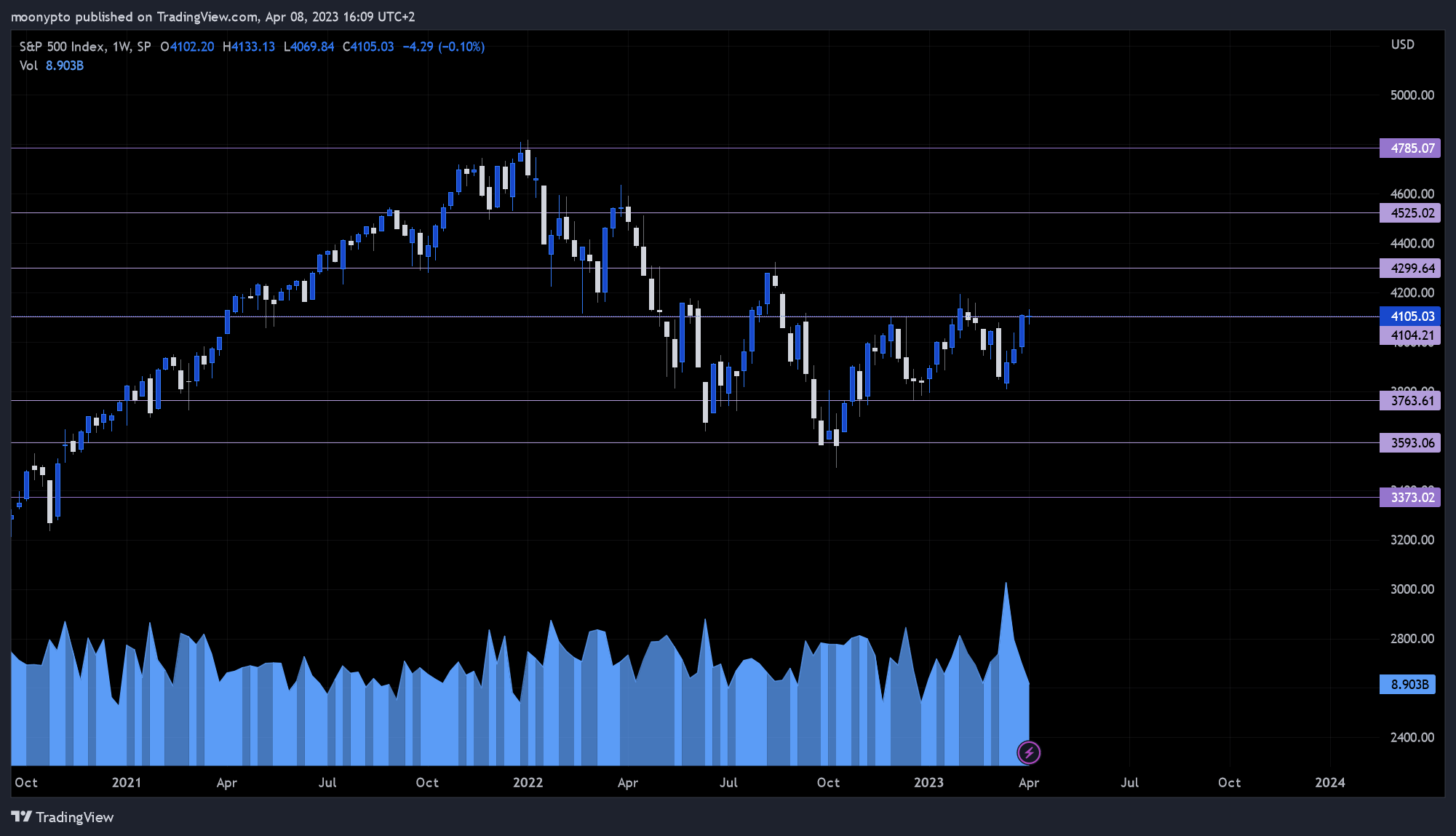
Task: Click the 3593.06 price level label
Action: click(x=1410, y=443)
